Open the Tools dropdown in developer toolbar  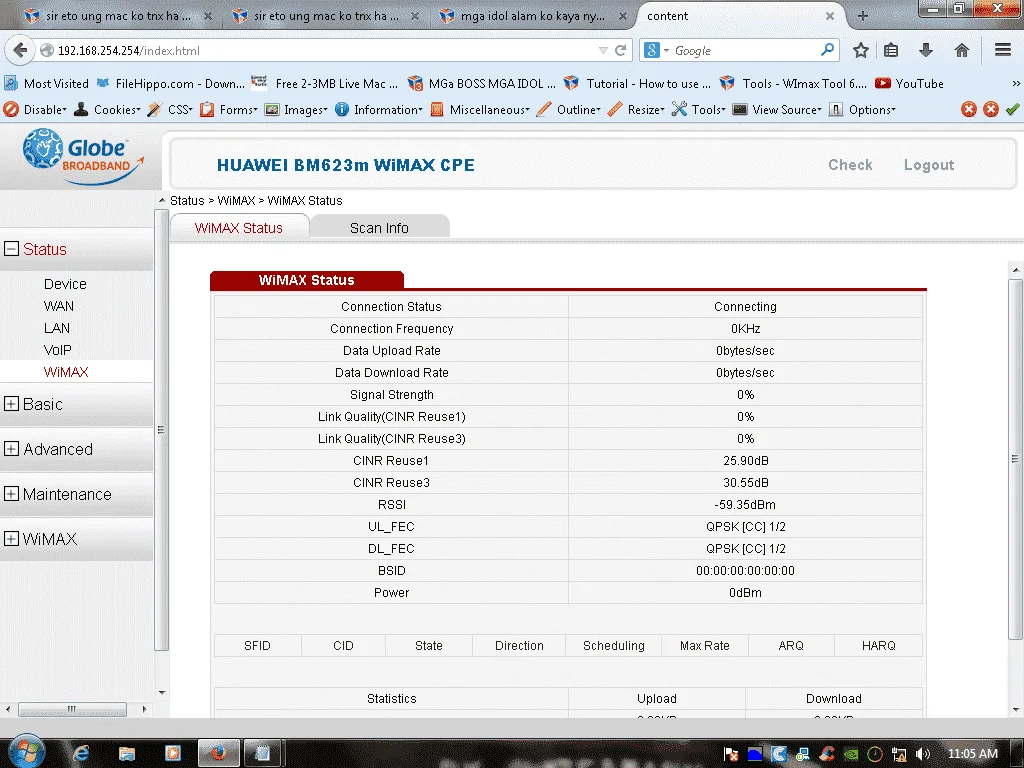pos(699,110)
